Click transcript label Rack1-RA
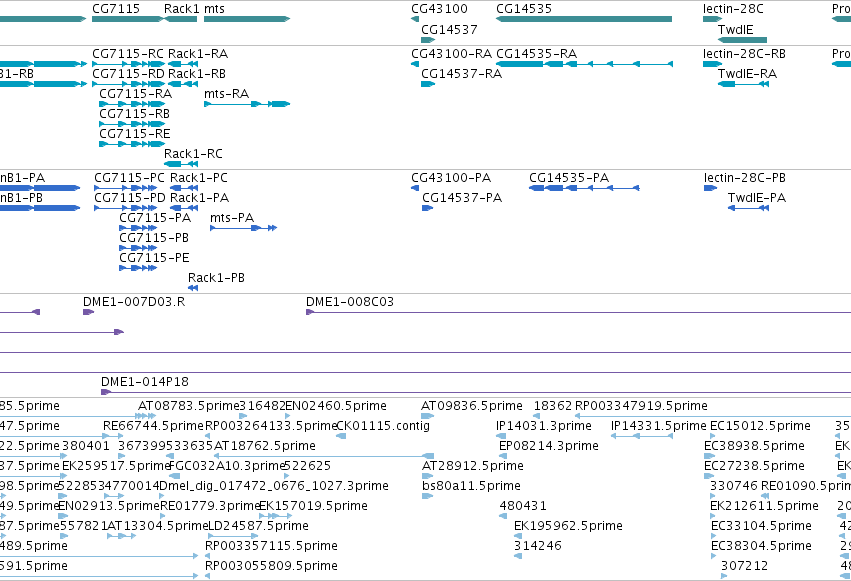Image resolution: width=851 pixels, height=581 pixels. pos(198,54)
